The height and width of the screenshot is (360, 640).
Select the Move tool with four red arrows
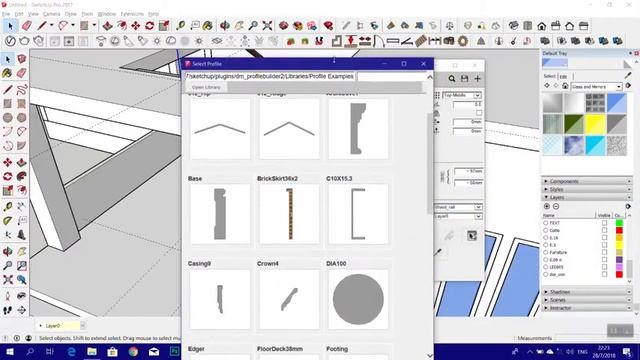136,26
